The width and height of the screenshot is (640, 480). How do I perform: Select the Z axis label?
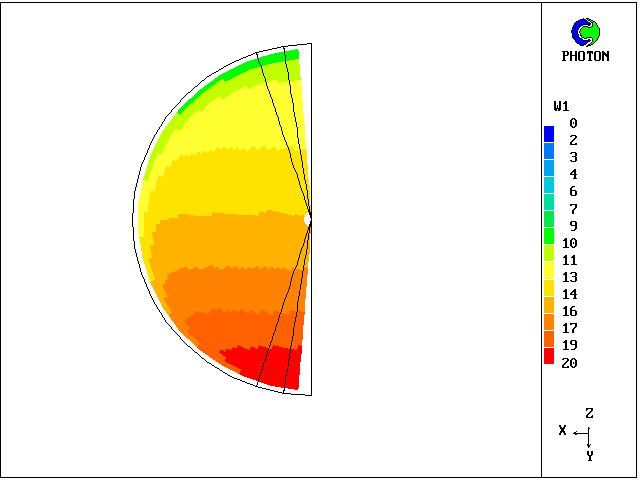590,413
